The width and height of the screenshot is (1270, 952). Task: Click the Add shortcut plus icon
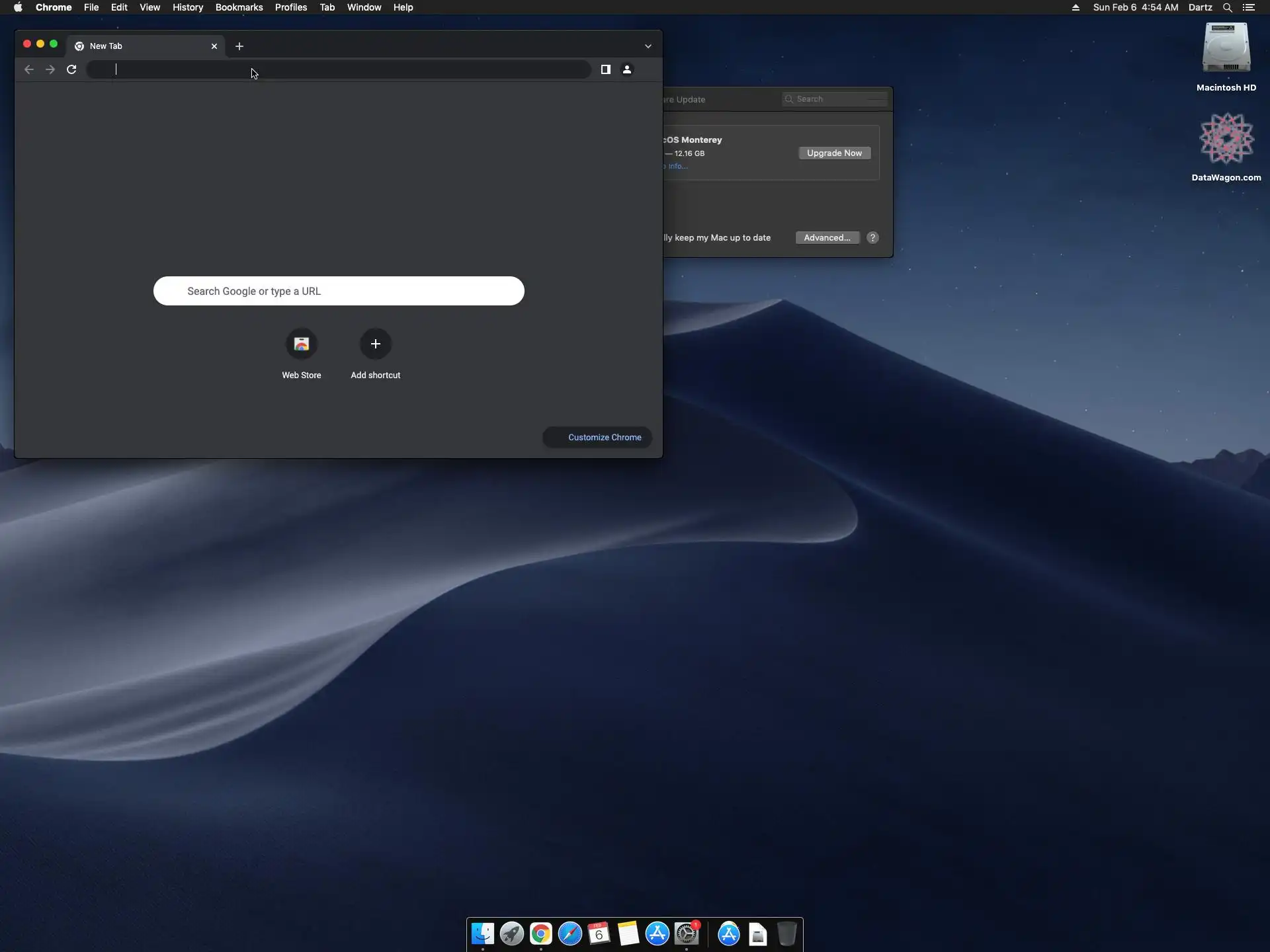coord(375,344)
